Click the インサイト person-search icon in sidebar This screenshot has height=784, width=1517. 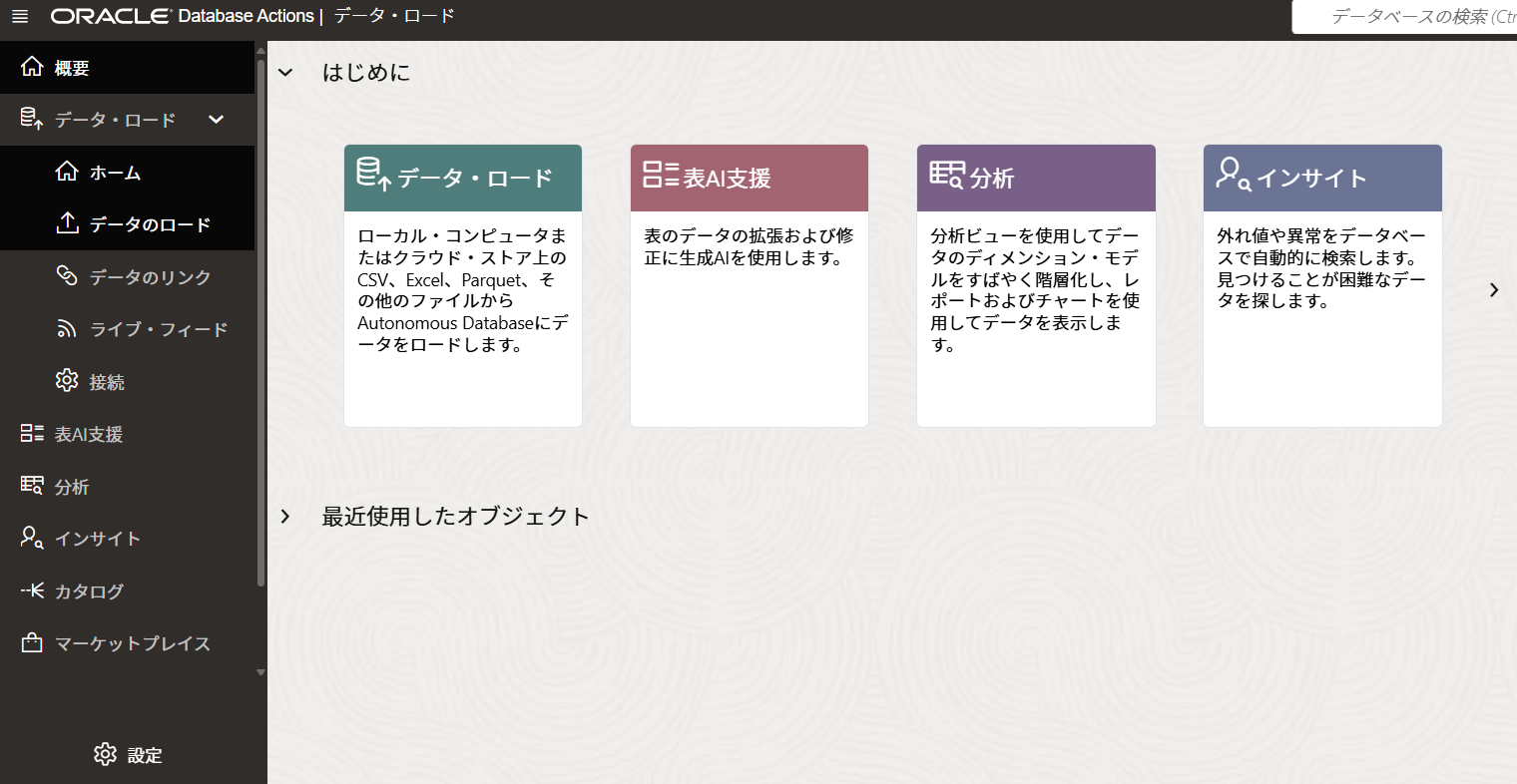coord(32,538)
